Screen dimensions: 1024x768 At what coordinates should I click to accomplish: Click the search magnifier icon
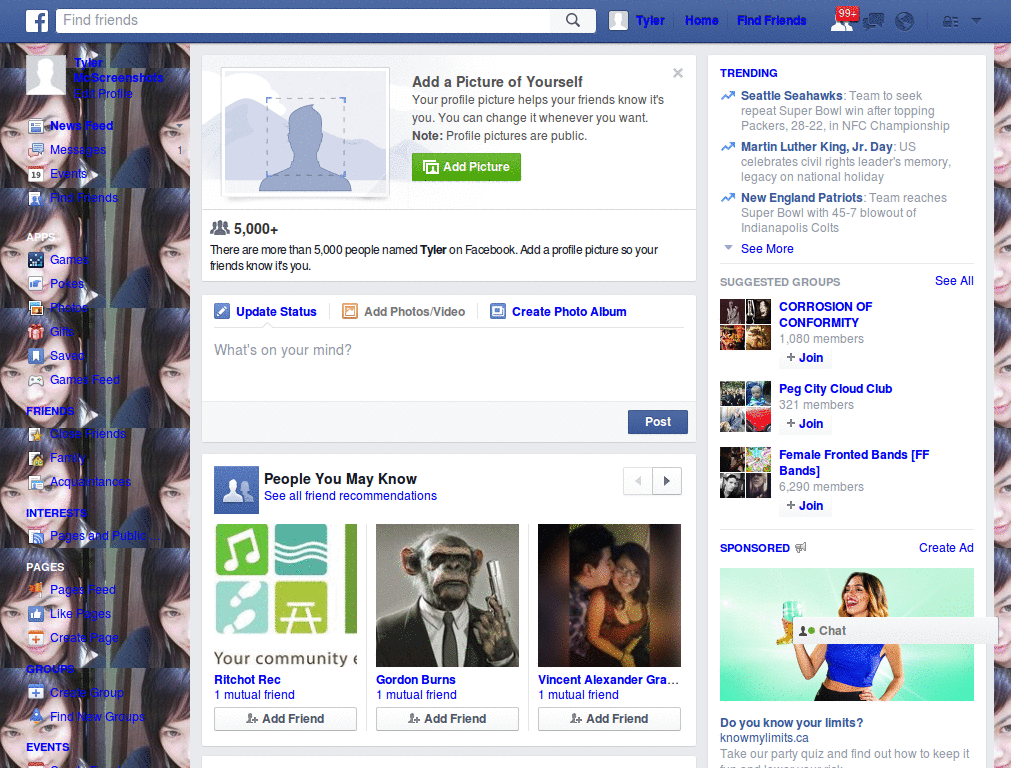573,20
